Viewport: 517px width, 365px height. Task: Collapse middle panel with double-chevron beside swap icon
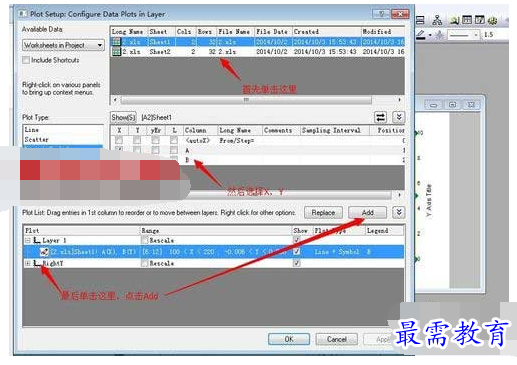399,117
